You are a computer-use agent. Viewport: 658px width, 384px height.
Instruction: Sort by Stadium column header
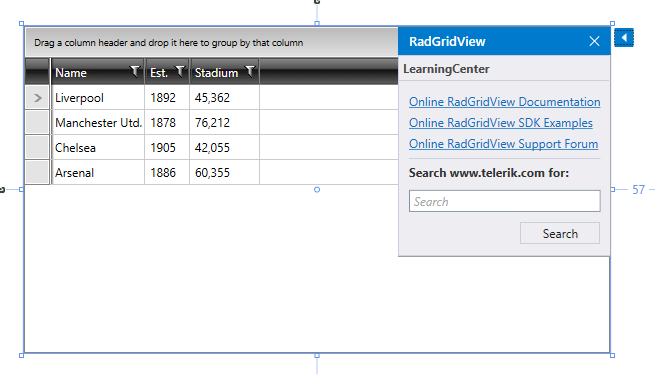tap(225, 72)
